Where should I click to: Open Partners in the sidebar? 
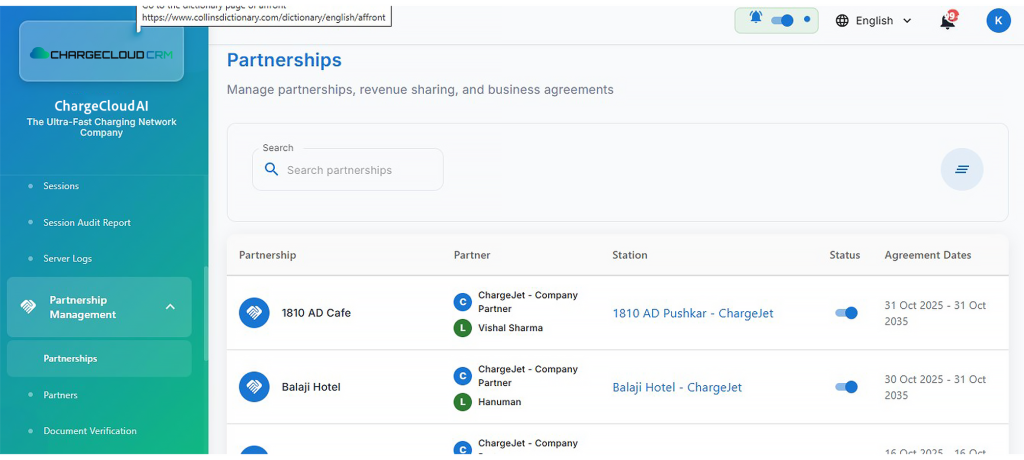point(60,395)
